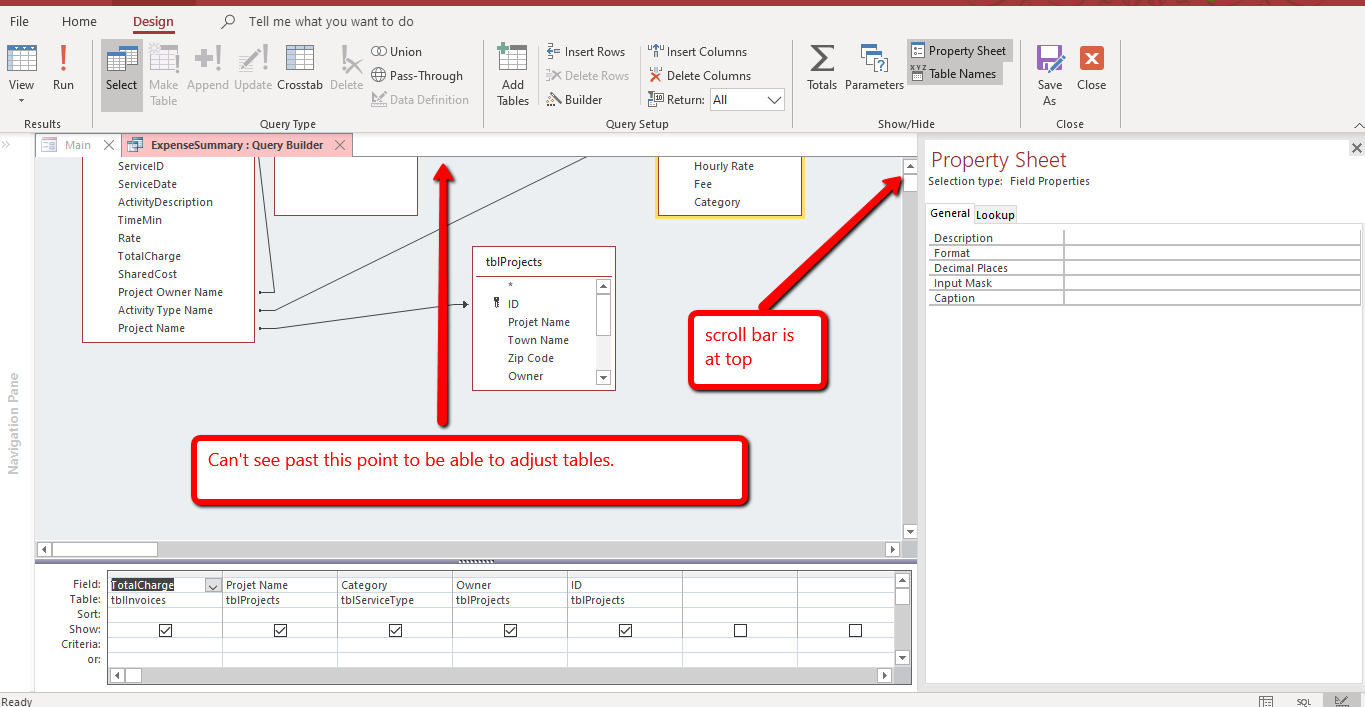Image resolution: width=1365 pixels, height=707 pixels.
Task: Check Show box in first empty column
Action: click(x=740, y=630)
